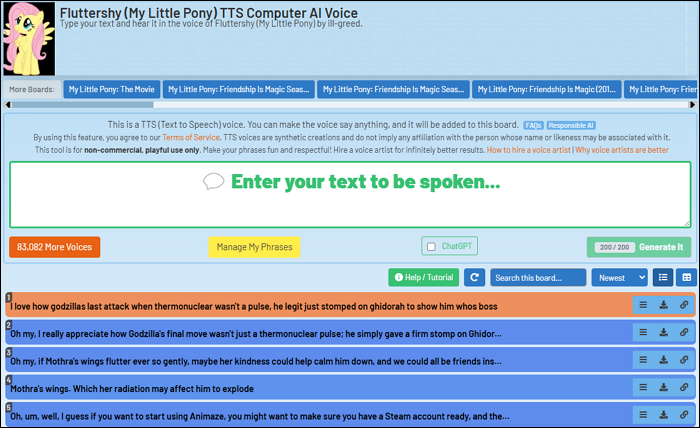Click the boards horizontal scrollbar thumb

83,105
